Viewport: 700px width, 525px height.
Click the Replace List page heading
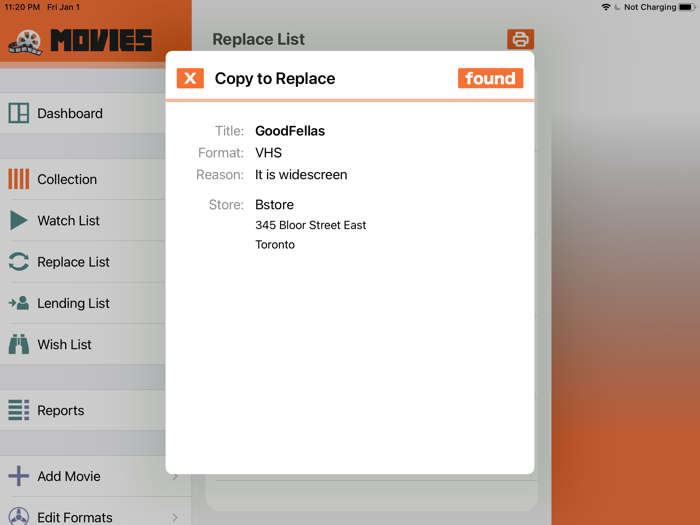coord(258,39)
